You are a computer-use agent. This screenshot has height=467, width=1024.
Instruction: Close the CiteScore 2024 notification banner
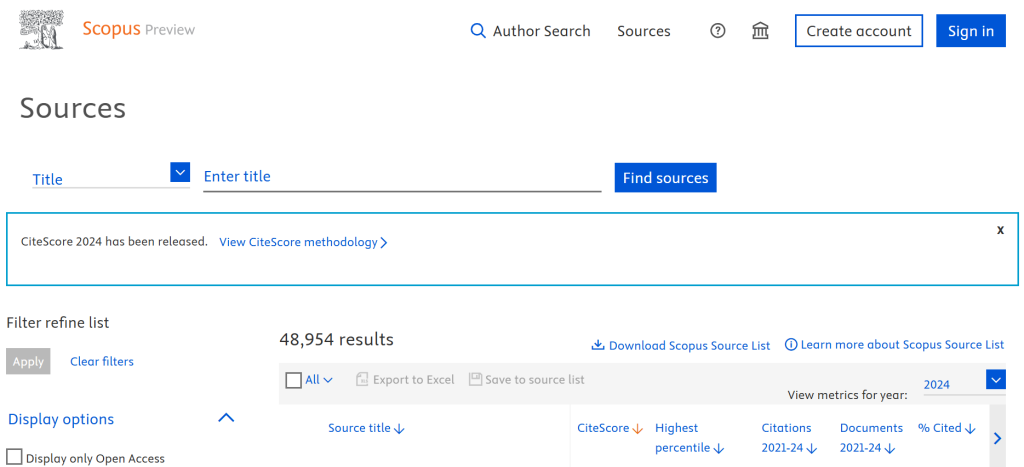click(x=1000, y=230)
